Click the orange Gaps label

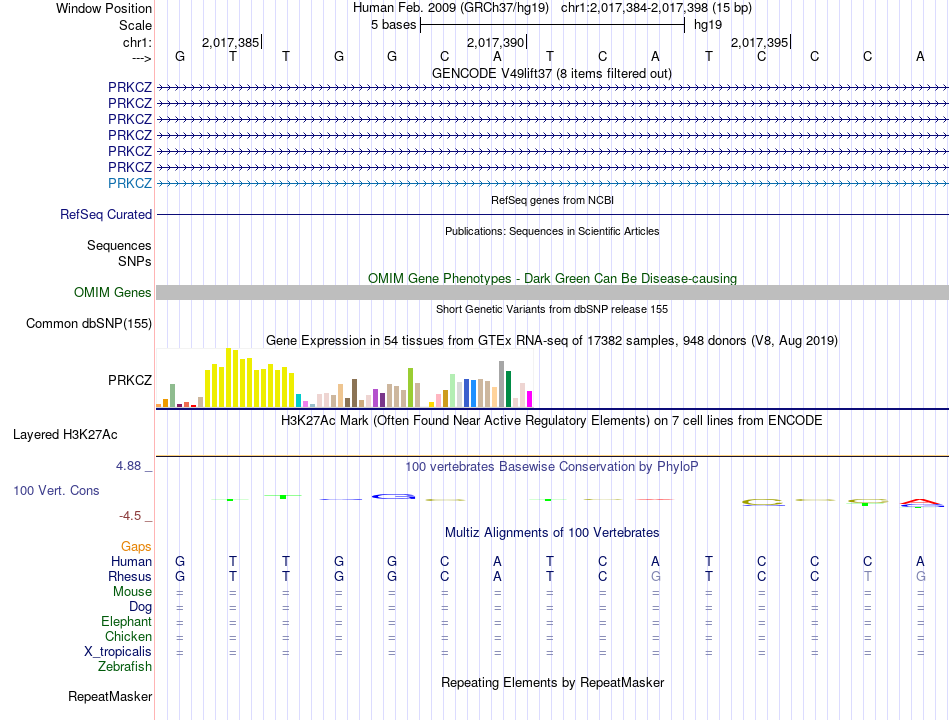coord(136,547)
